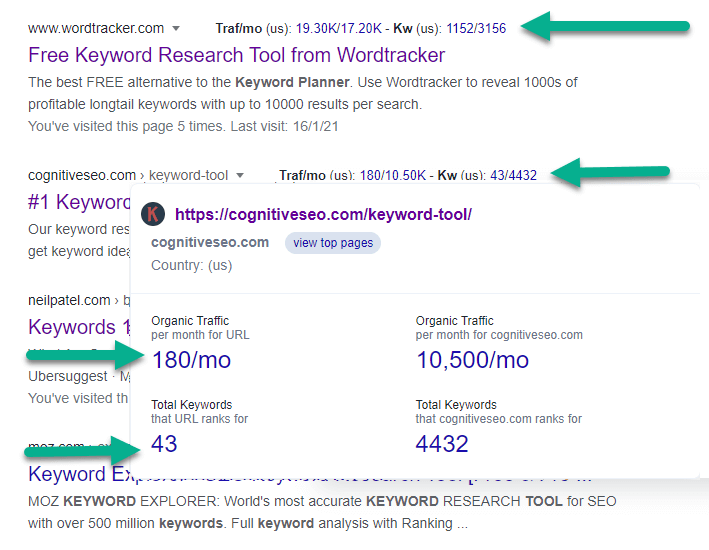The width and height of the screenshot is (709, 550).
Task: Click the 4432 domain total keywords value
Action: pyautogui.click(x=442, y=444)
